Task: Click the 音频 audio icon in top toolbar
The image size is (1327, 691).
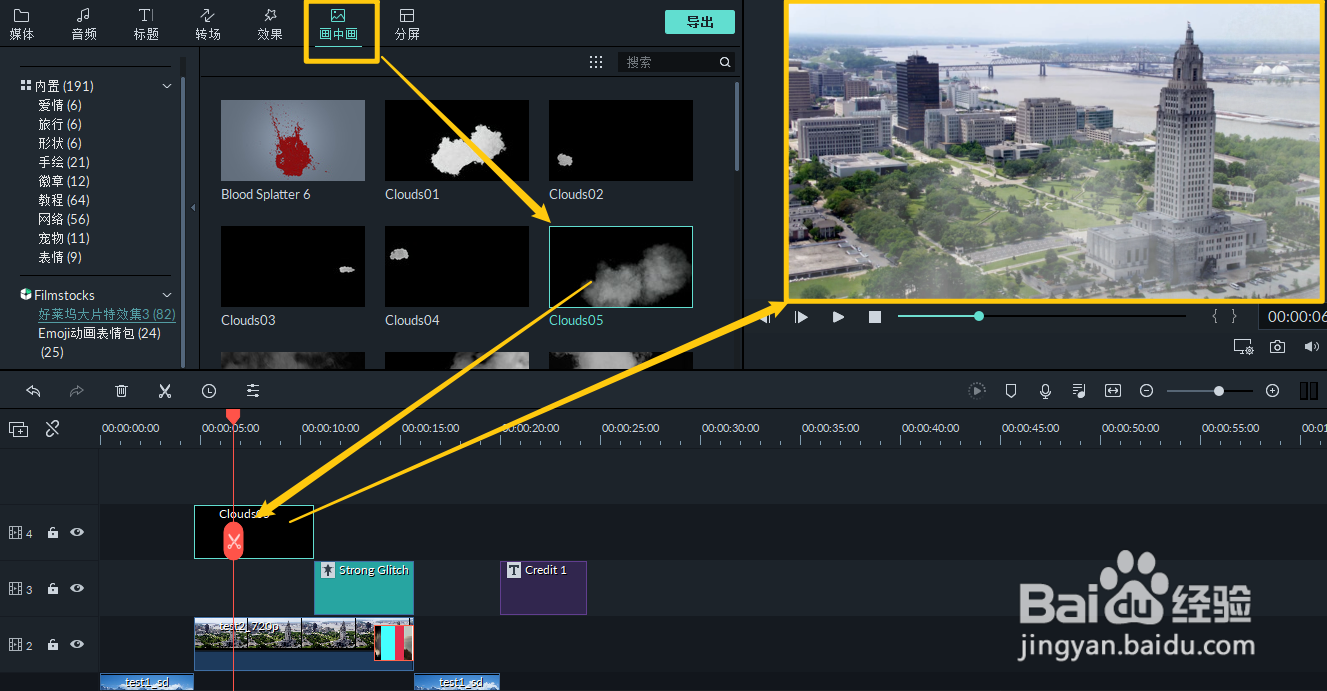Action: pyautogui.click(x=83, y=22)
